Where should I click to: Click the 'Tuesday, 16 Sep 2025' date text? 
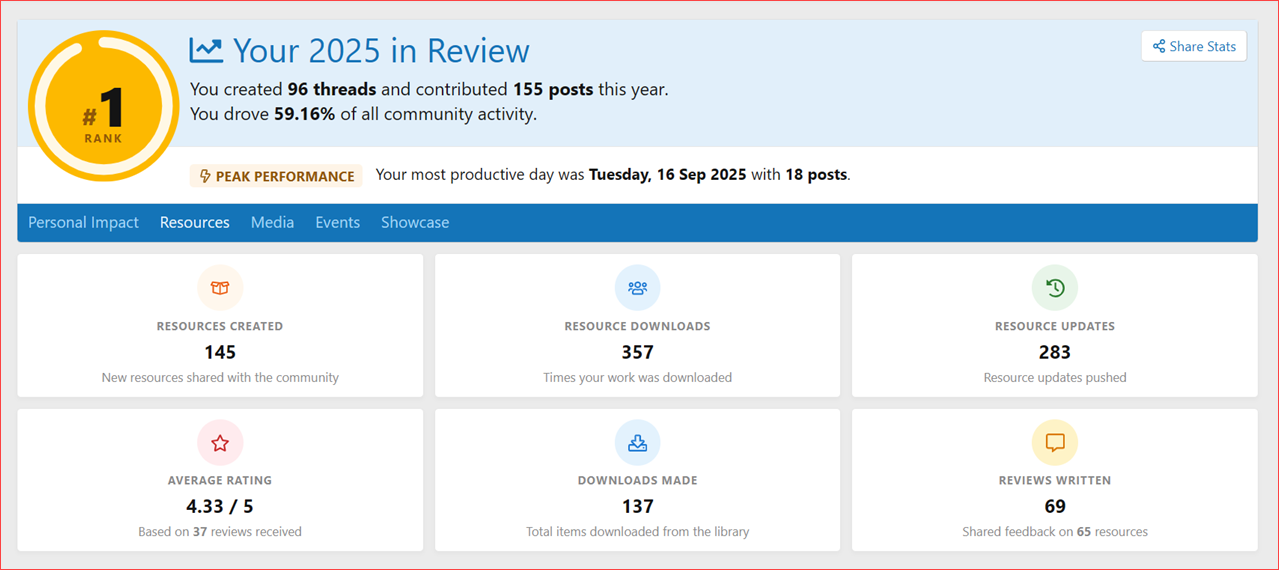[668, 175]
